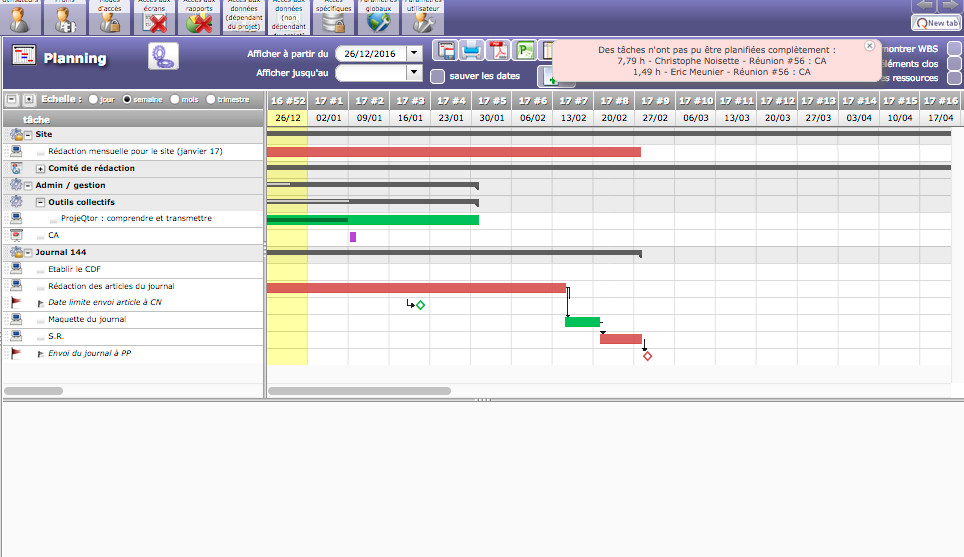Image resolution: width=964 pixels, height=557 pixels.
Task: Enable the 'sauver les dates' checkbox
Action: click(x=438, y=76)
